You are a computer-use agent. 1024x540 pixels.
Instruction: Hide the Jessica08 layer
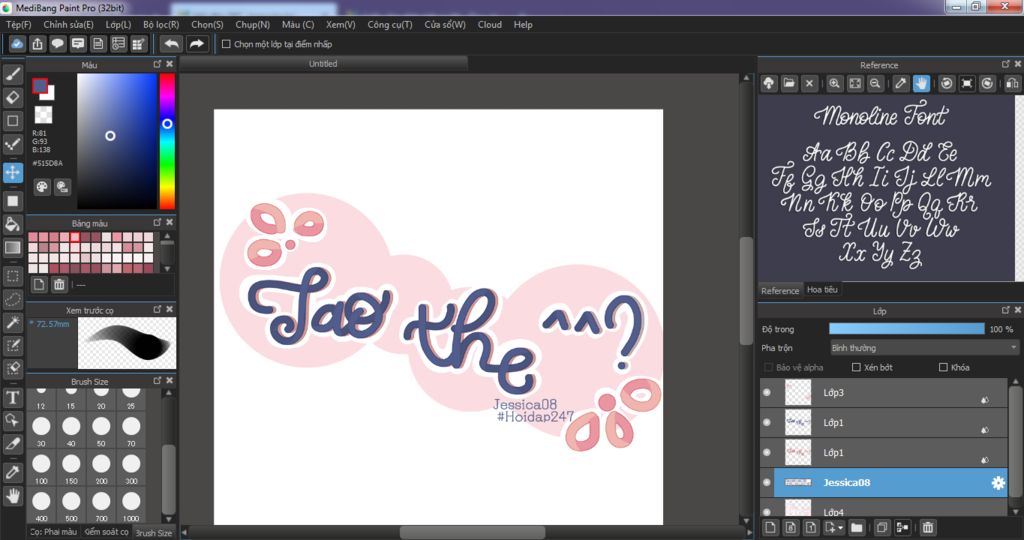[767, 483]
